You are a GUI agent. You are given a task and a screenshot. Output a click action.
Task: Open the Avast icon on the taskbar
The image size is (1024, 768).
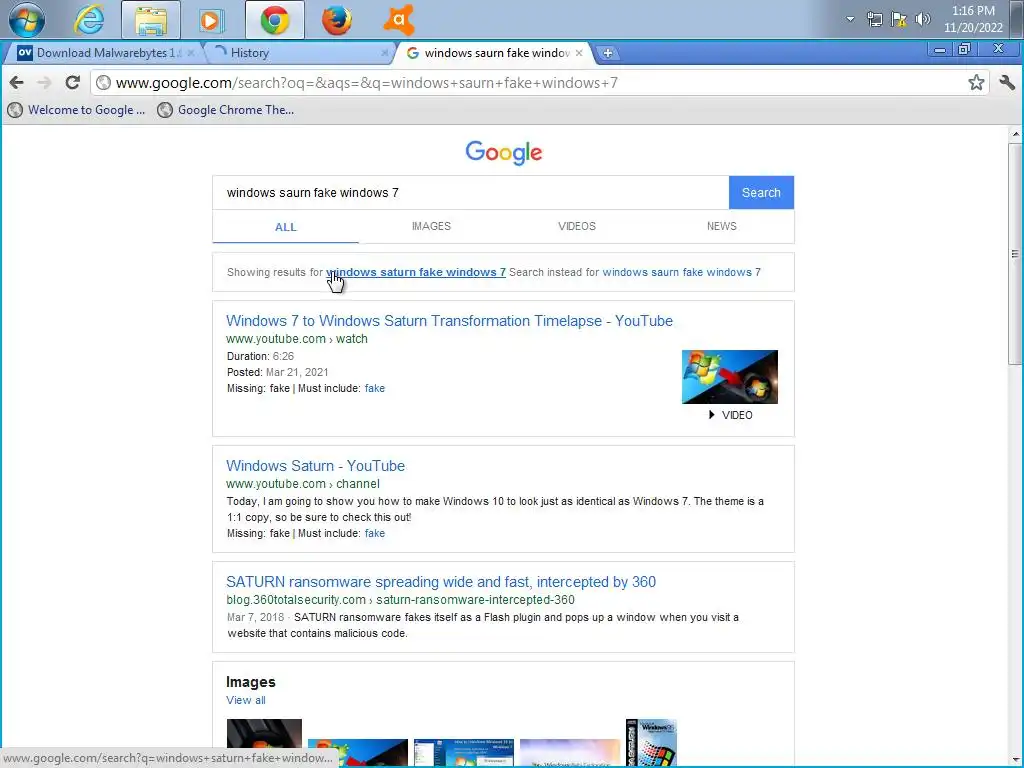coord(399,20)
